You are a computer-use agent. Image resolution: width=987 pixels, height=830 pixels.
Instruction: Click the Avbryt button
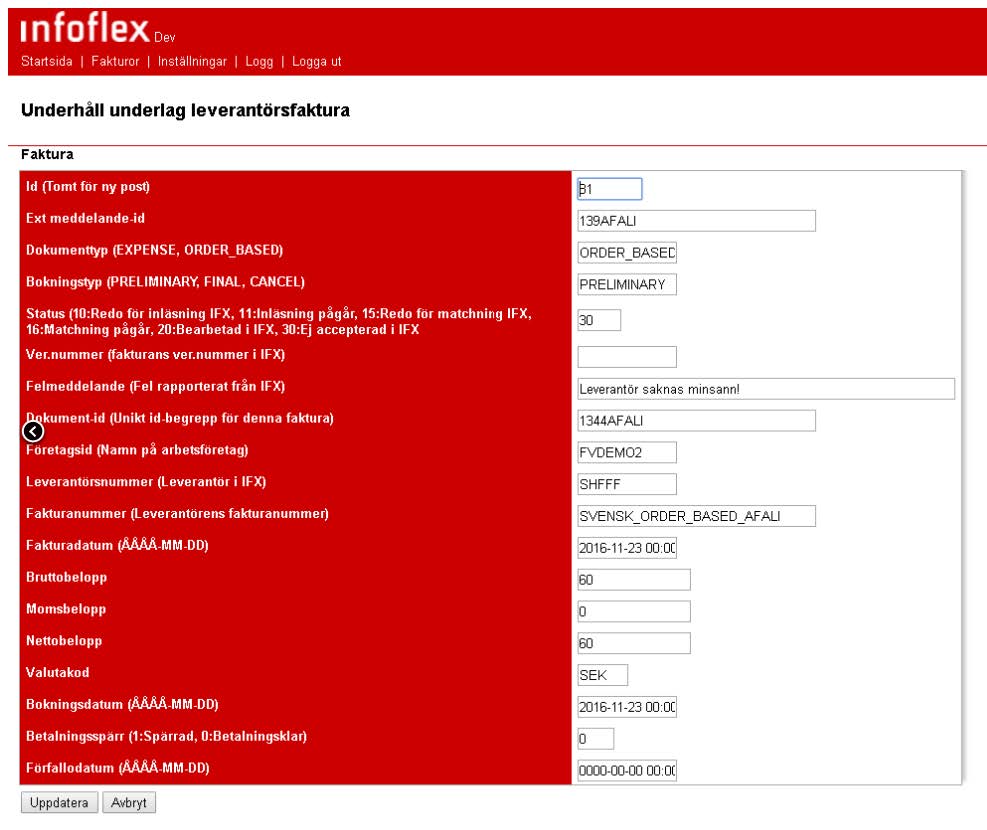pos(129,802)
